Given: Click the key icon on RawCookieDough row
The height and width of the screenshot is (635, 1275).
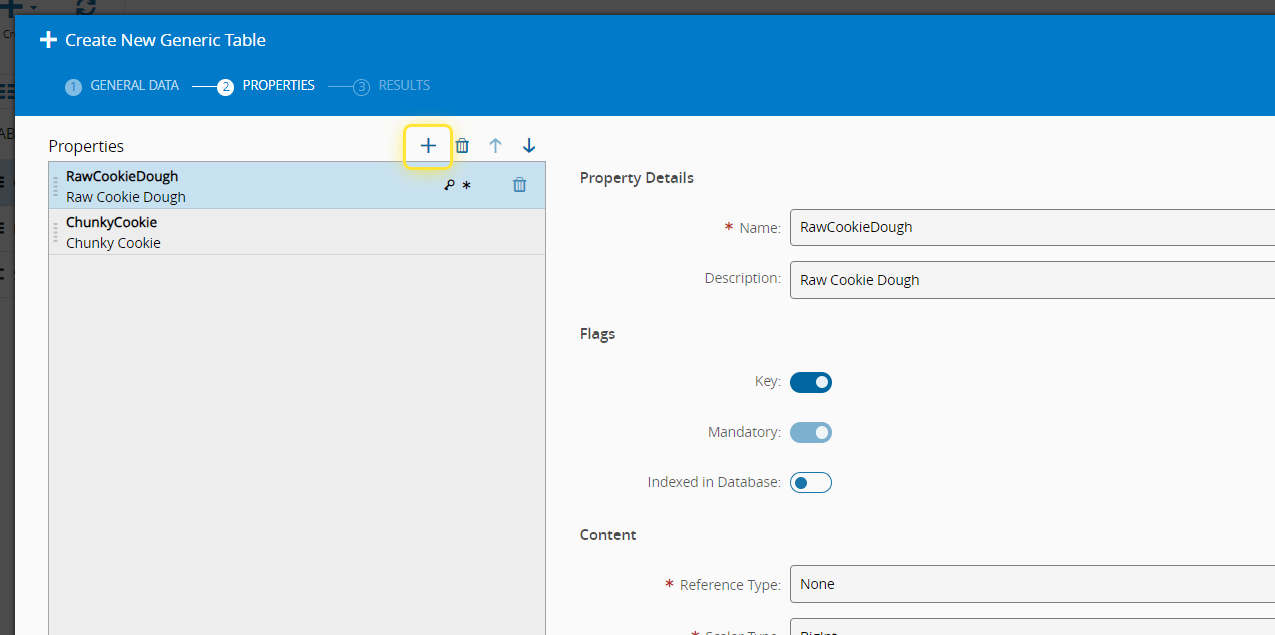Looking at the screenshot, I should pyautogui.click(x=450, y=185).
